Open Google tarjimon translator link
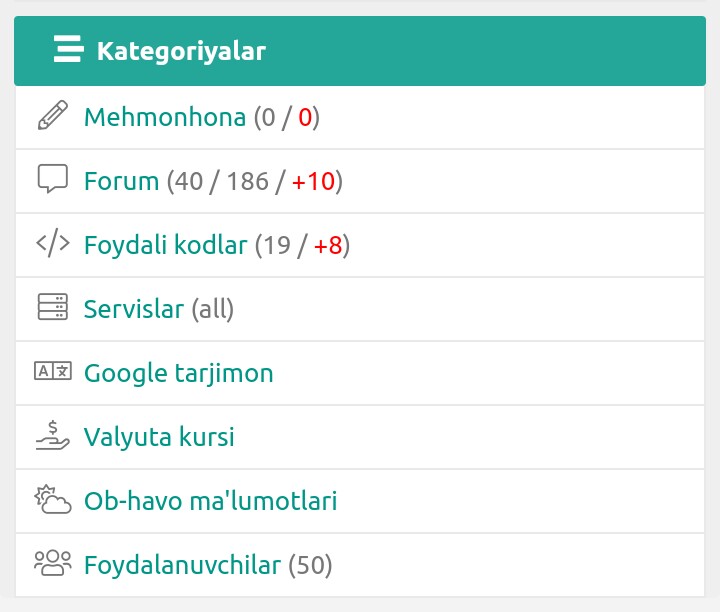 tap(179, 373)
